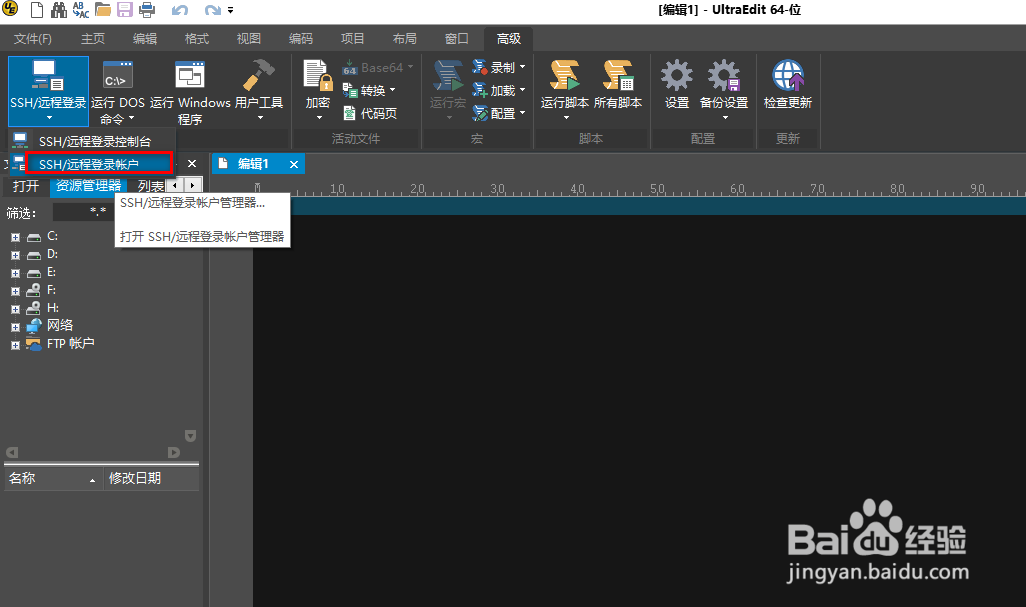Sort by the 修改日期 column header
This screenshot has height=607, width=1026.
click(151, 478)
